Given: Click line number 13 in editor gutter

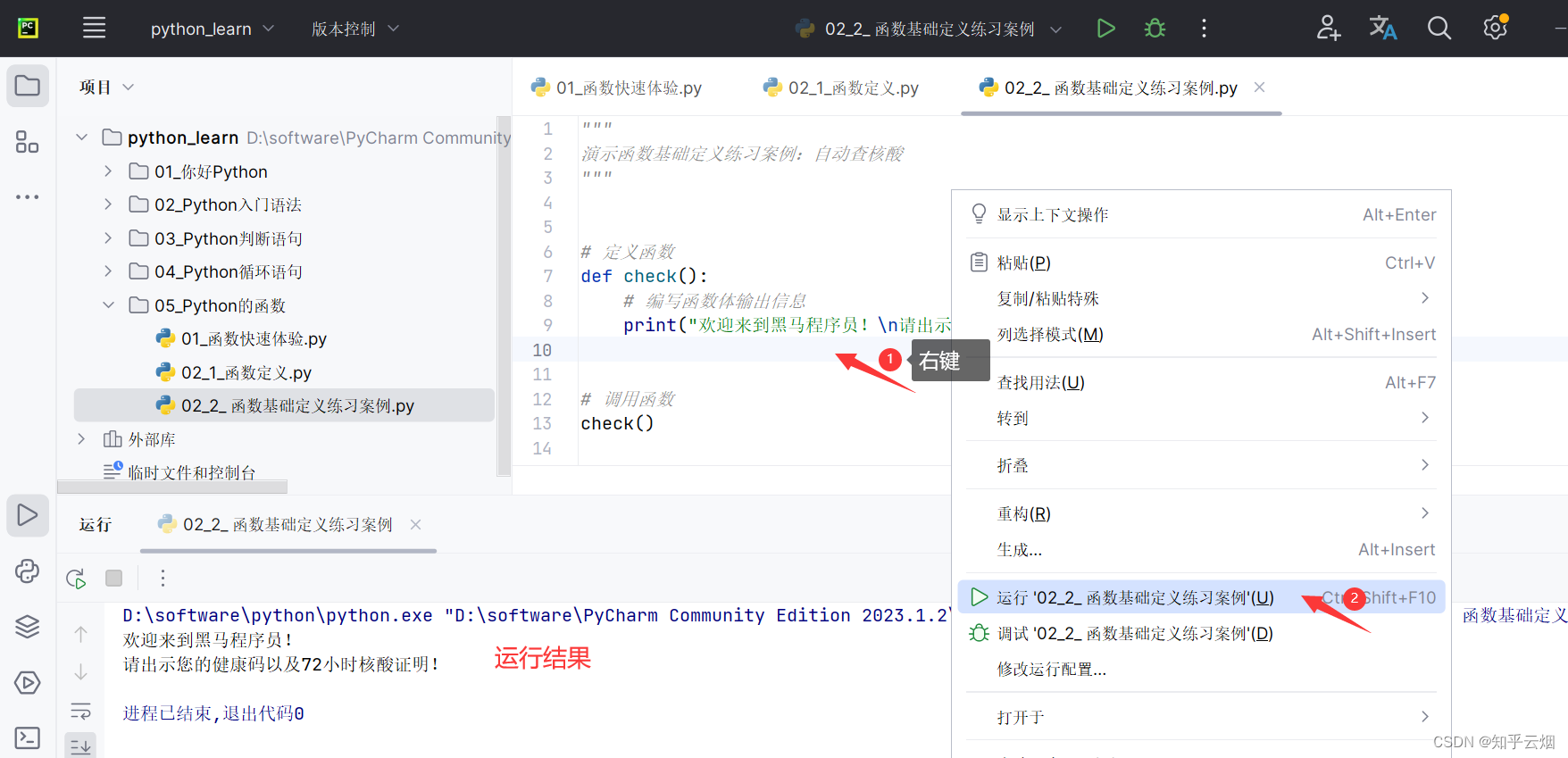Looking at the screenshot, I should 542,423.
